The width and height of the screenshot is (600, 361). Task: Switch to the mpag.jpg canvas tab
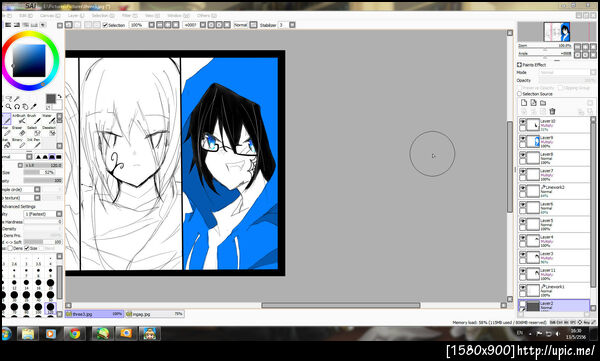[x=155, y=314]
